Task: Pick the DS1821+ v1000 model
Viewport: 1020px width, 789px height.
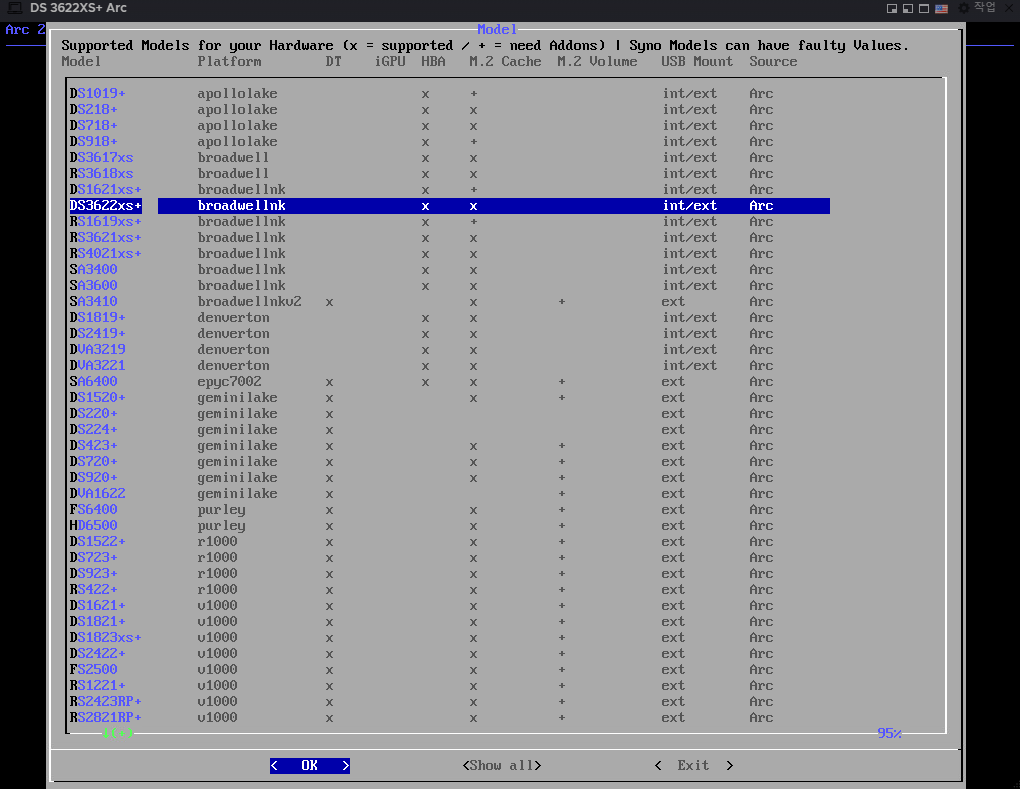Action: coord(98,621)
